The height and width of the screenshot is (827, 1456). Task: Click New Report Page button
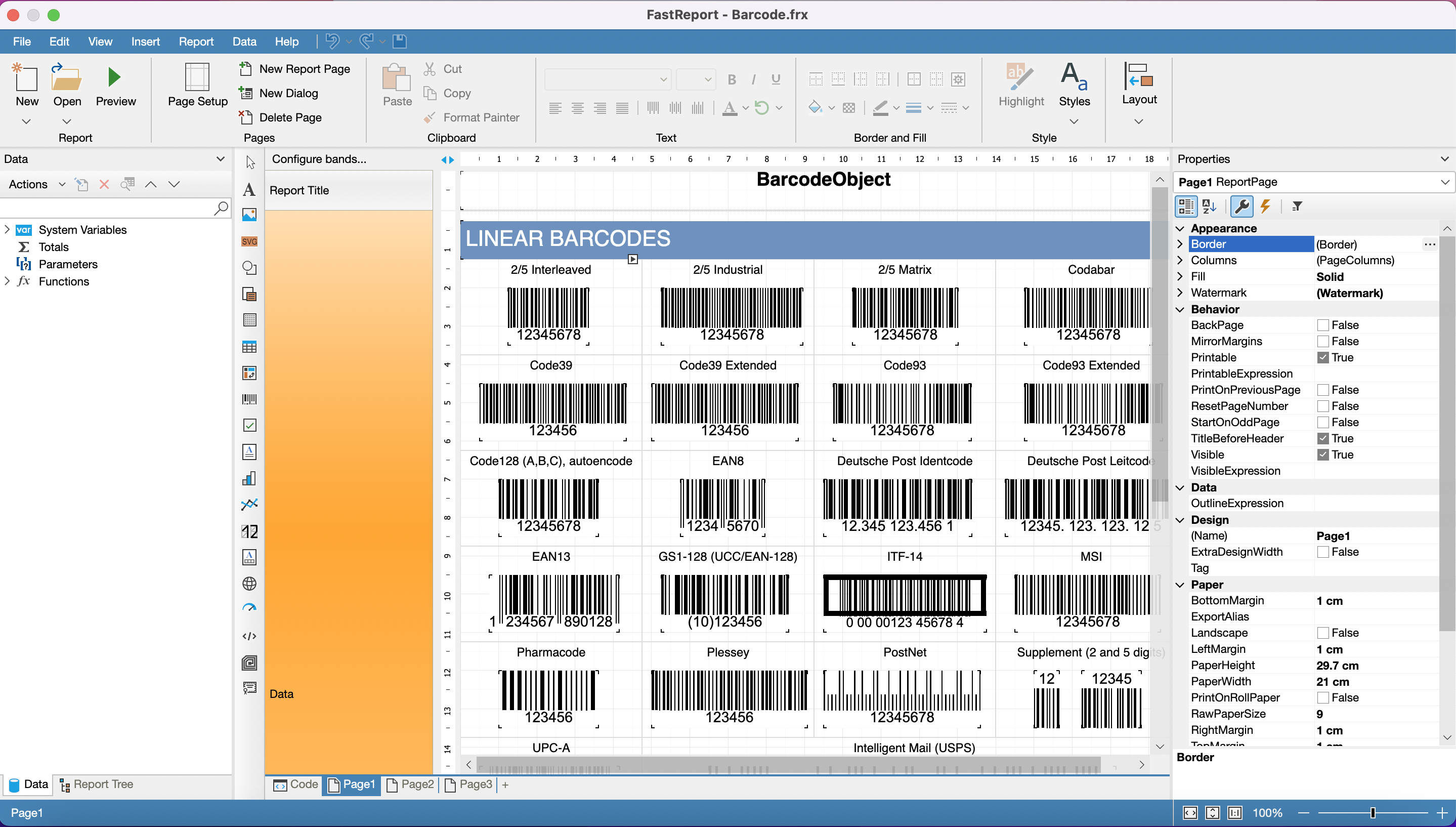(295, 69)
